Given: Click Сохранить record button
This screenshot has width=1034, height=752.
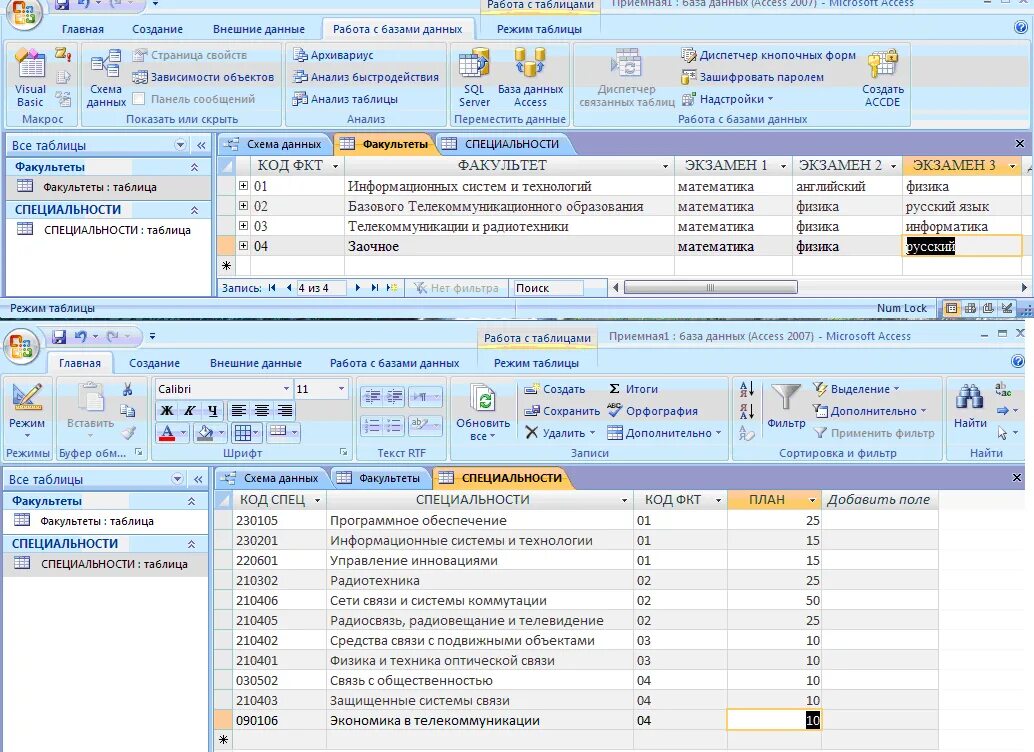Looking at the screenshot, I should 563,411.
